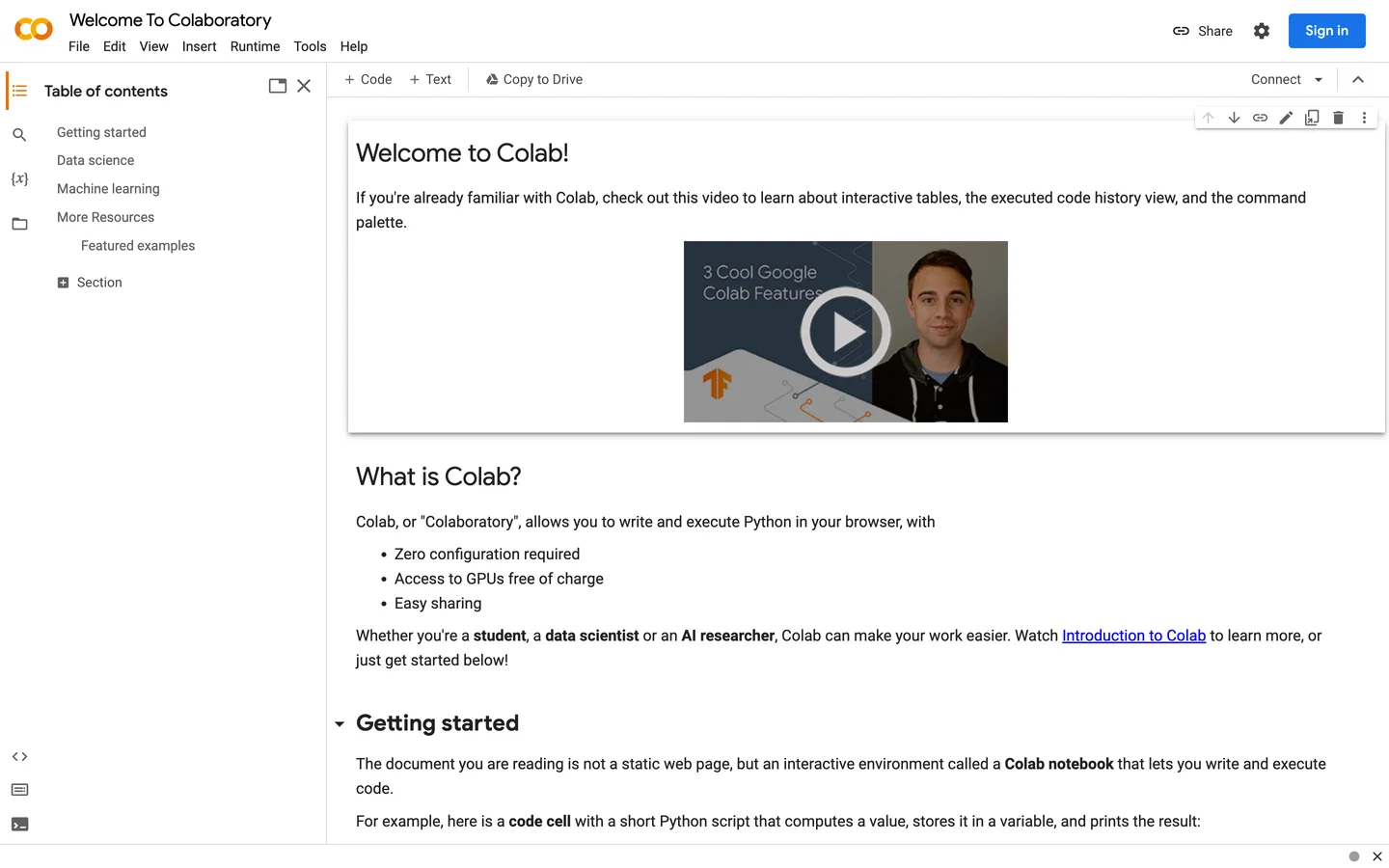
Task: Toggle the Table of contents sidebar icon
Action: (19, 91)
